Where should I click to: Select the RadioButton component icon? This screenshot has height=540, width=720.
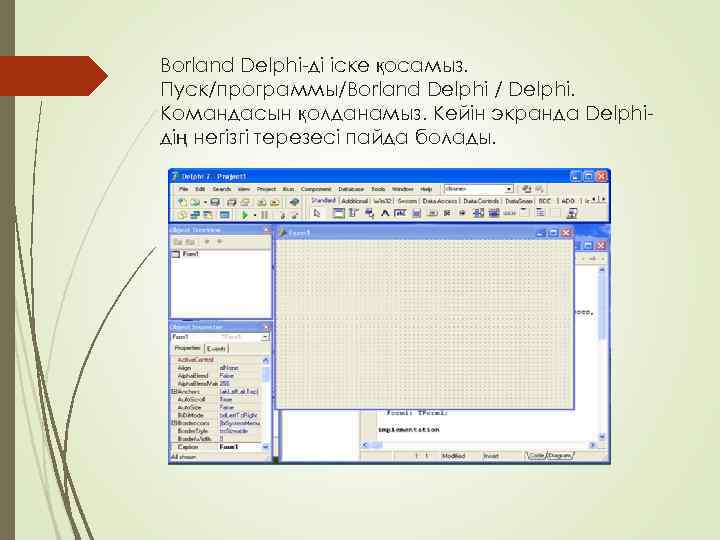click(462, 213)
